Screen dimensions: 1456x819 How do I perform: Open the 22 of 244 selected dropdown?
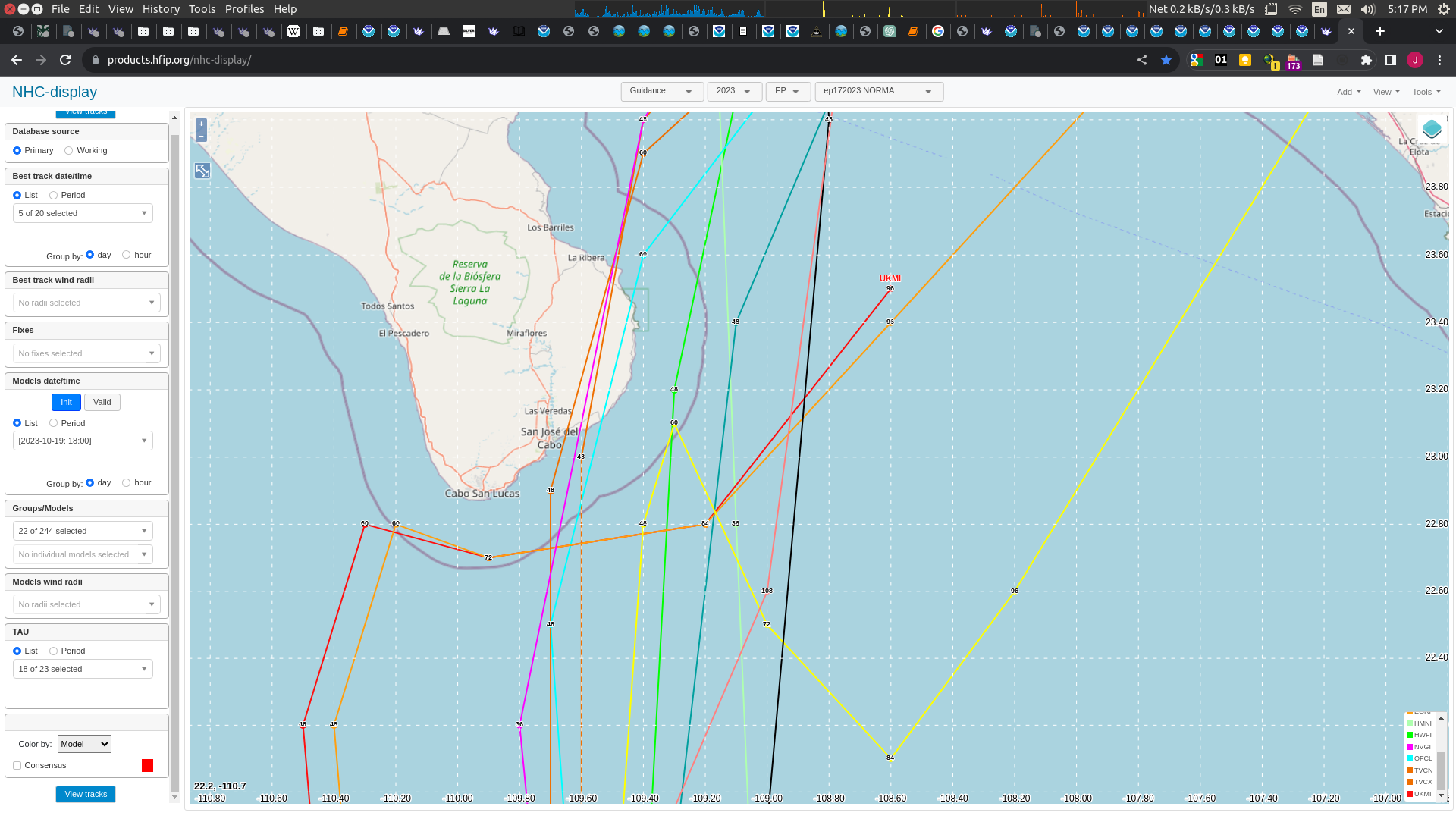click(x=83, y=531)
